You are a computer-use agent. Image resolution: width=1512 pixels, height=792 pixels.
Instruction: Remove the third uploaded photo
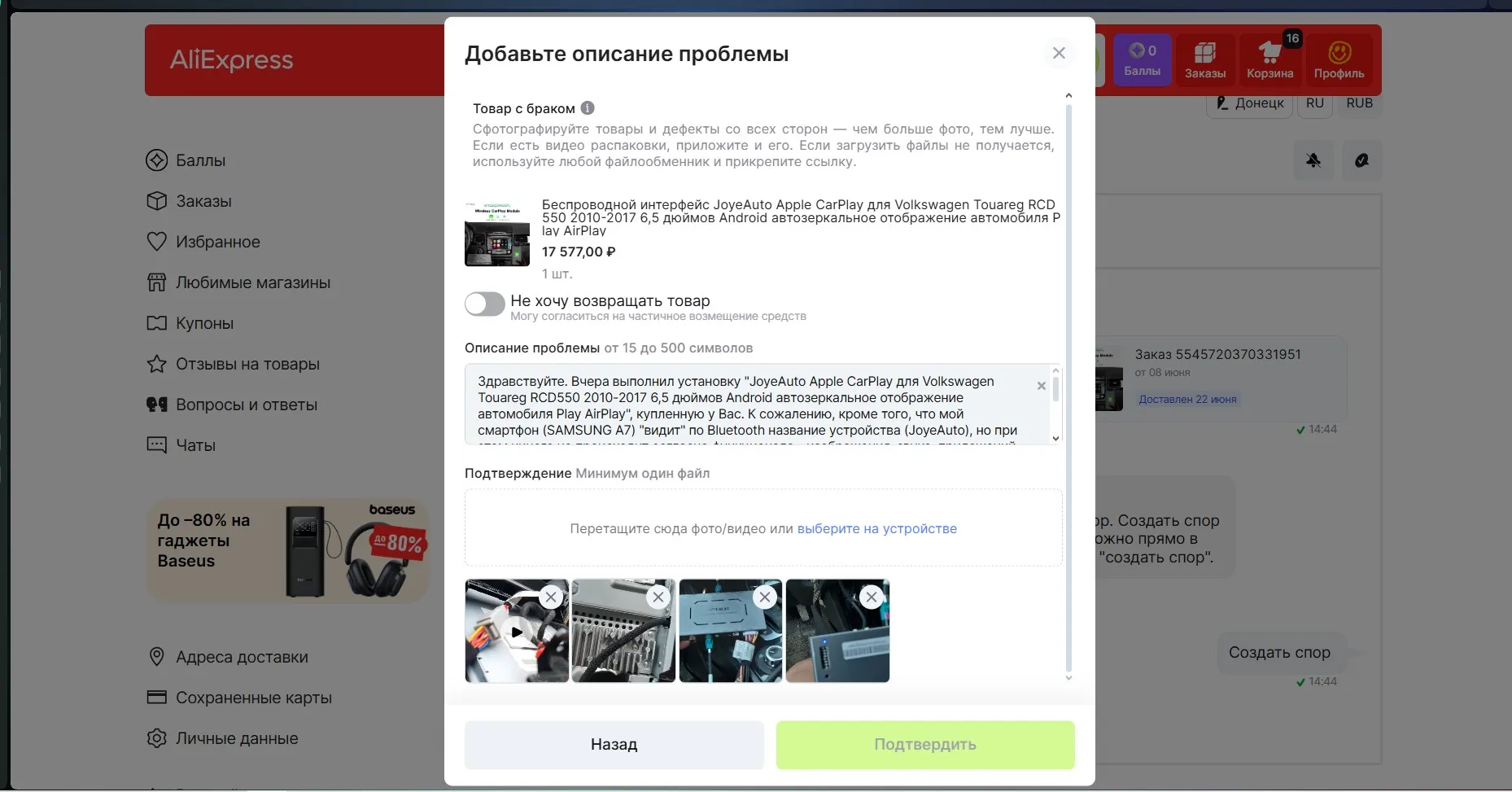(x=764, y=597)
